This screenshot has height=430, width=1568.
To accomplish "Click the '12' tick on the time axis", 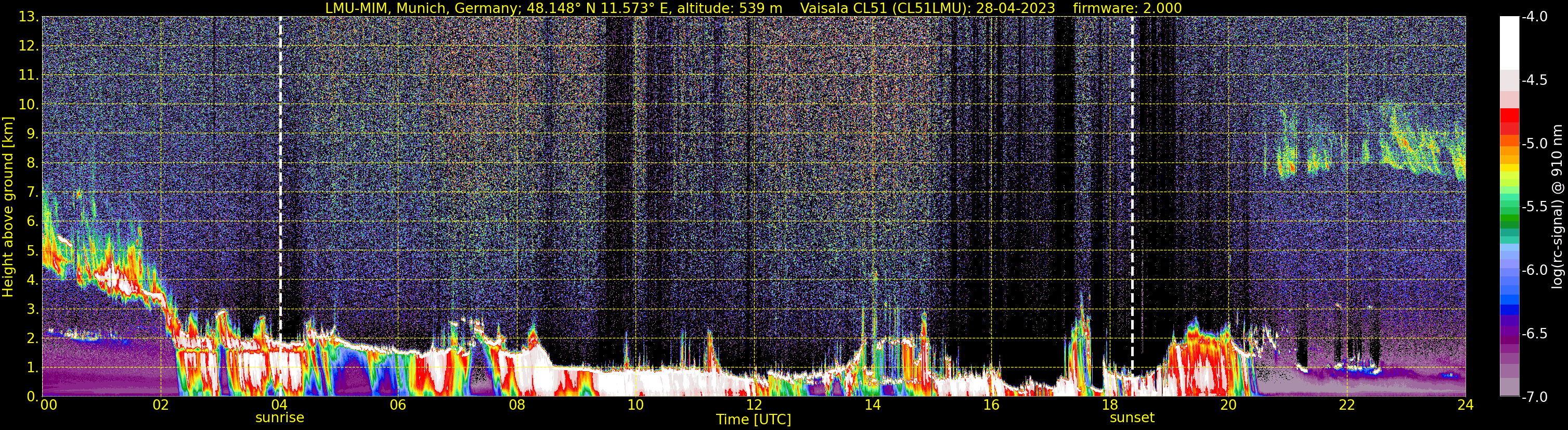I will 754,405.
